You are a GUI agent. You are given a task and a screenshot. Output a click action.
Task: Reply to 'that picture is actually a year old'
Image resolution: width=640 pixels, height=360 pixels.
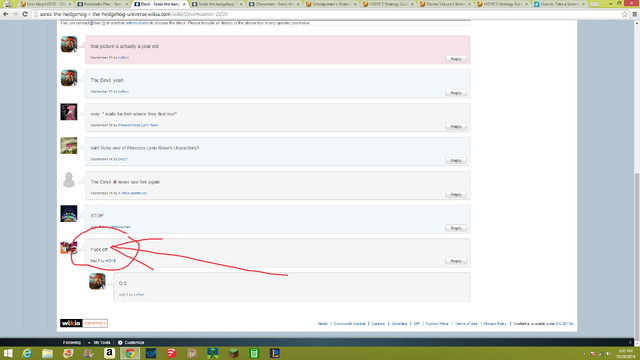456,59
